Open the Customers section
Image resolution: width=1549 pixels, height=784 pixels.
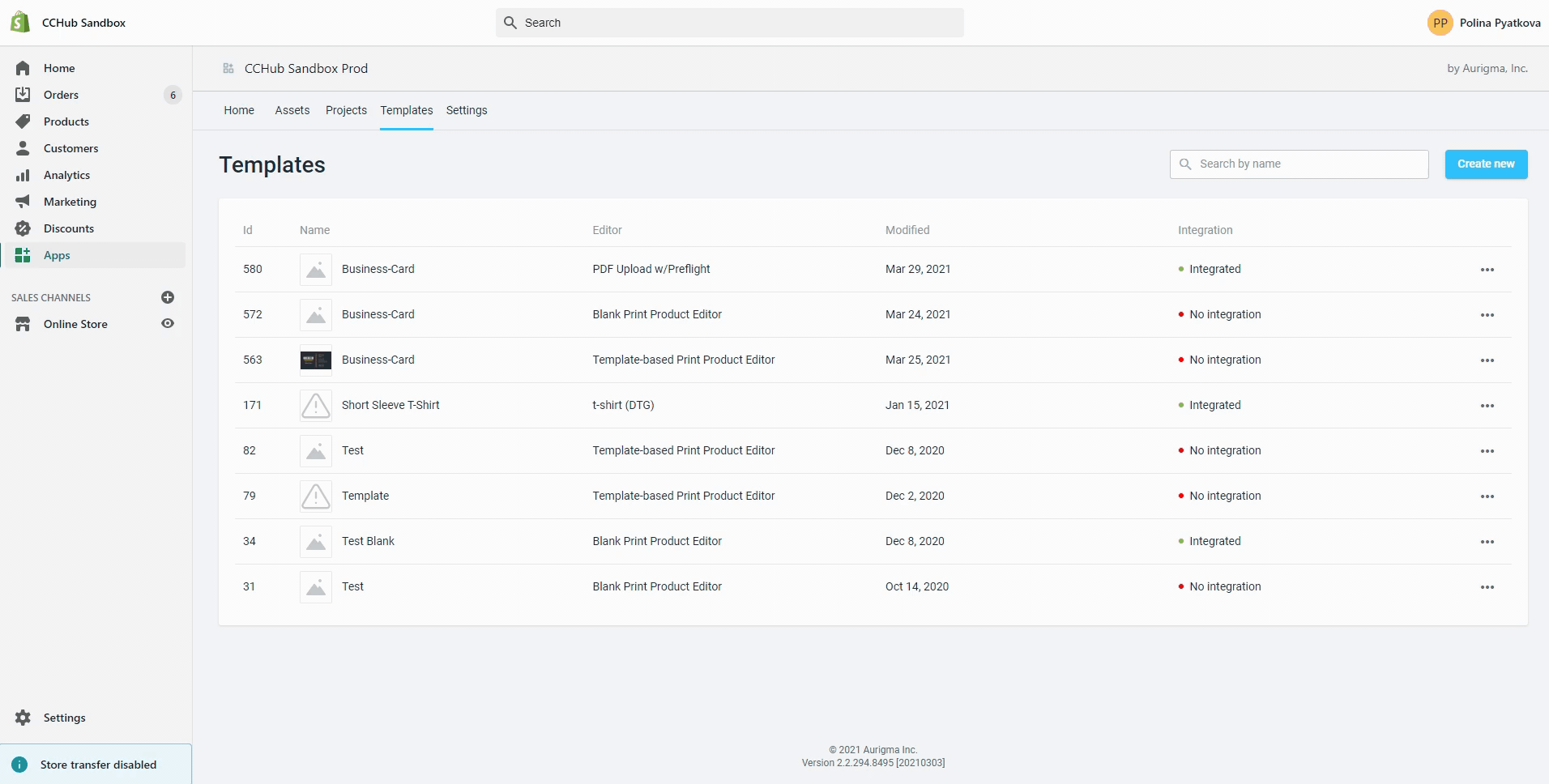tap(70, 148)
